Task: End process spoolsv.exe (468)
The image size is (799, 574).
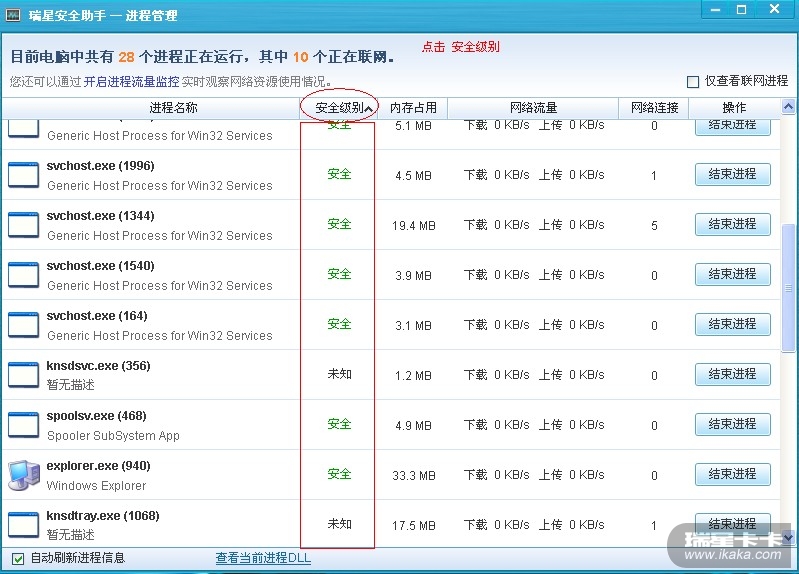Action: (x=733, y=424)
